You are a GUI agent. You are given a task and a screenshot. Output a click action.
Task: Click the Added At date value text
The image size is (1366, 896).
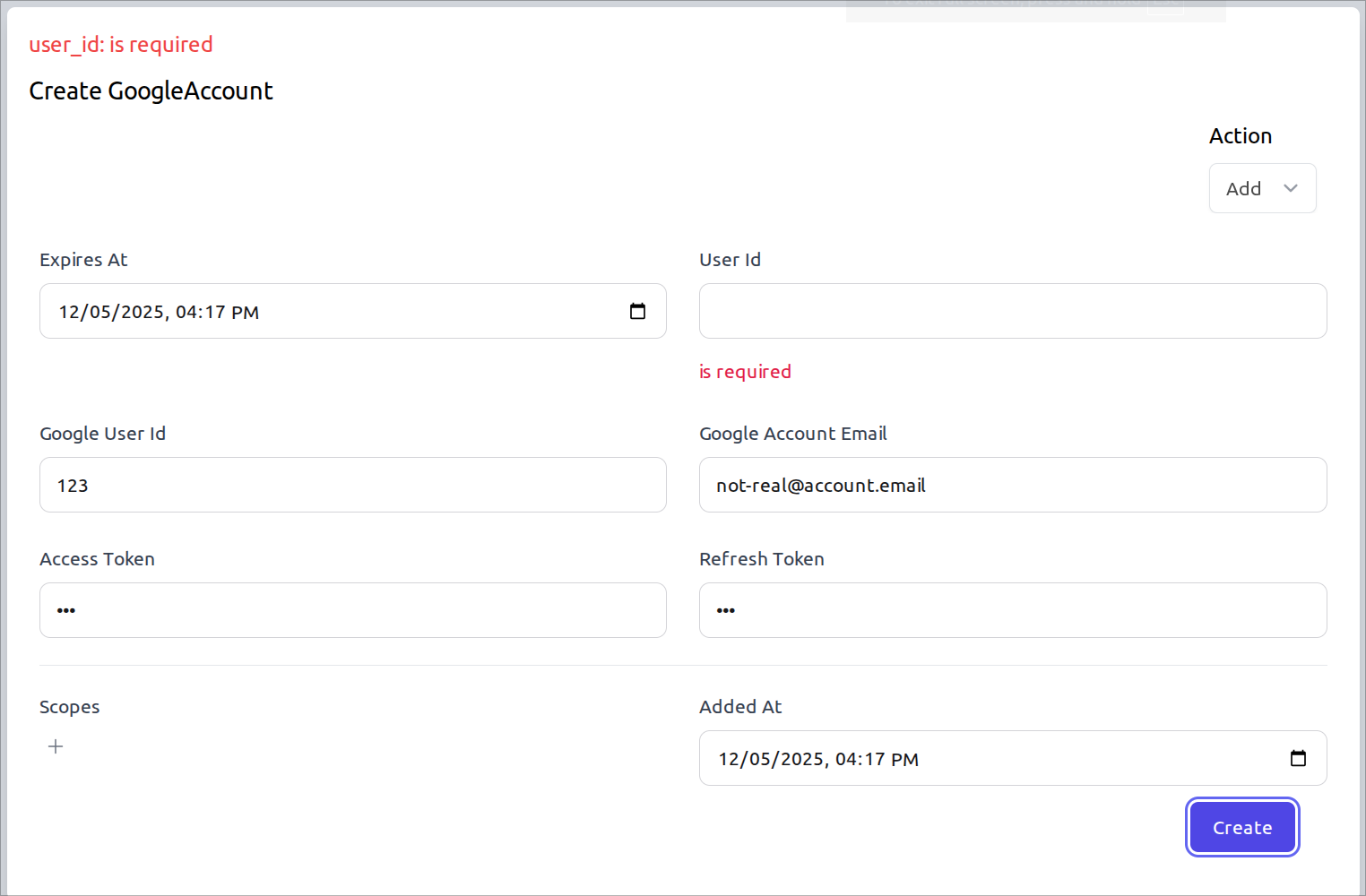coord(817,759)
